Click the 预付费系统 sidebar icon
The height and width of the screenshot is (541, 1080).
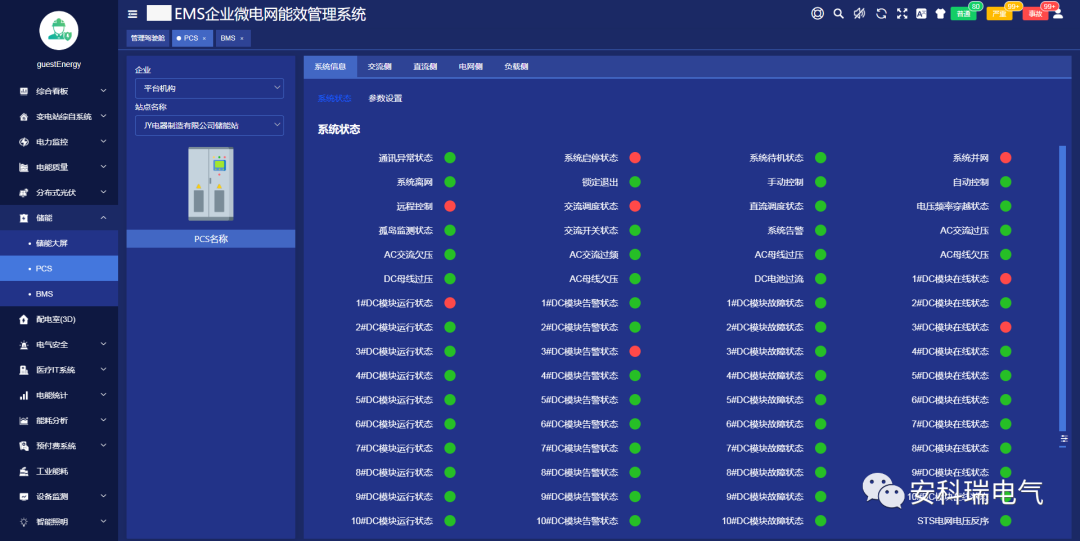(23, 446)
